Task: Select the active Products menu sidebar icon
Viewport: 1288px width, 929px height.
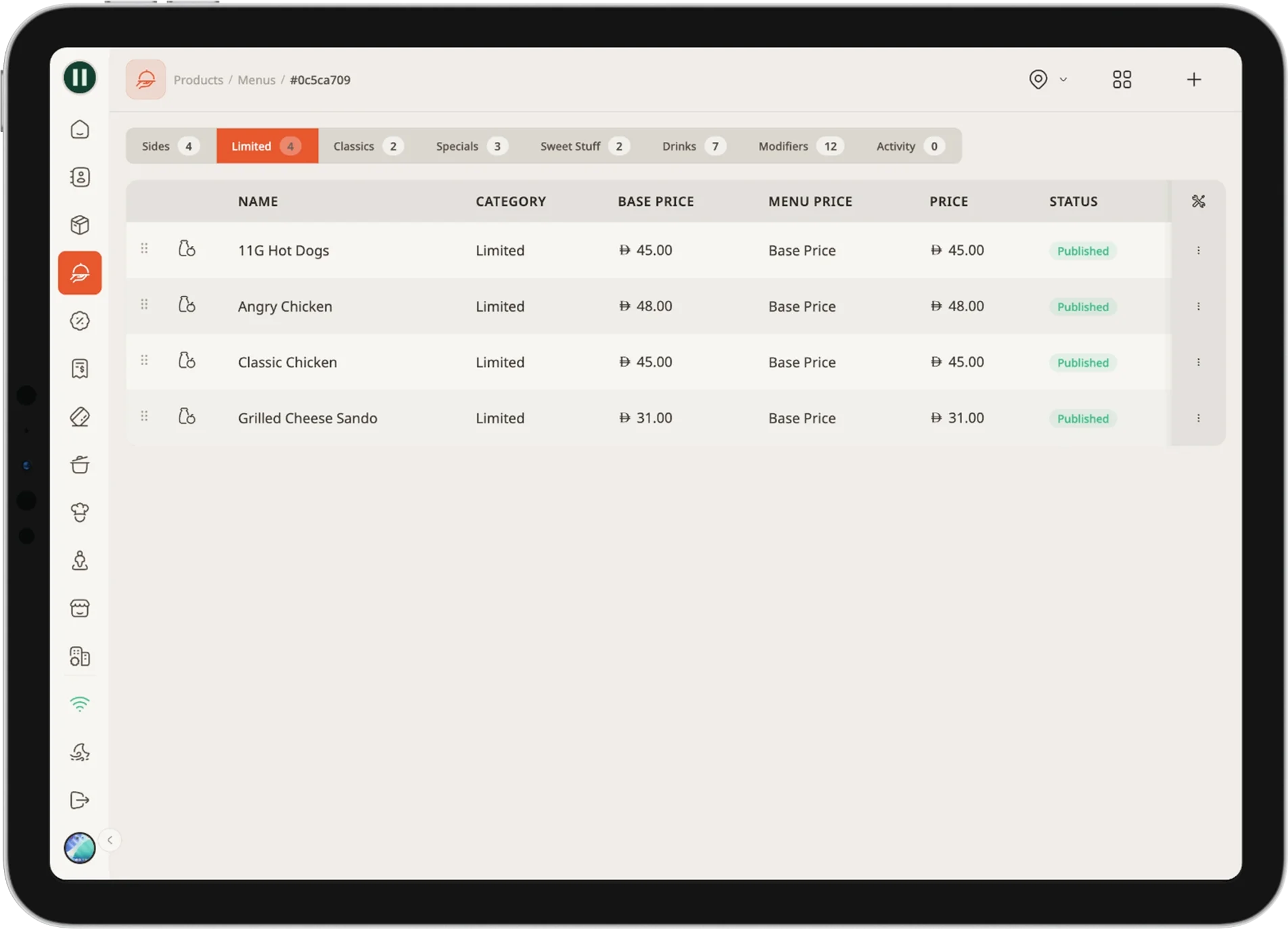Action: pyautogui.click(x=80, y=273)
